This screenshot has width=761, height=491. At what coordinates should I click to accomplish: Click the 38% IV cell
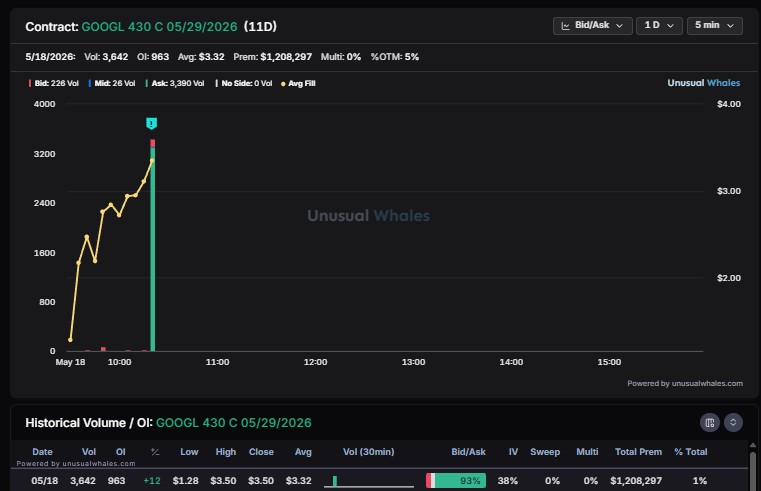click(508, 481)
